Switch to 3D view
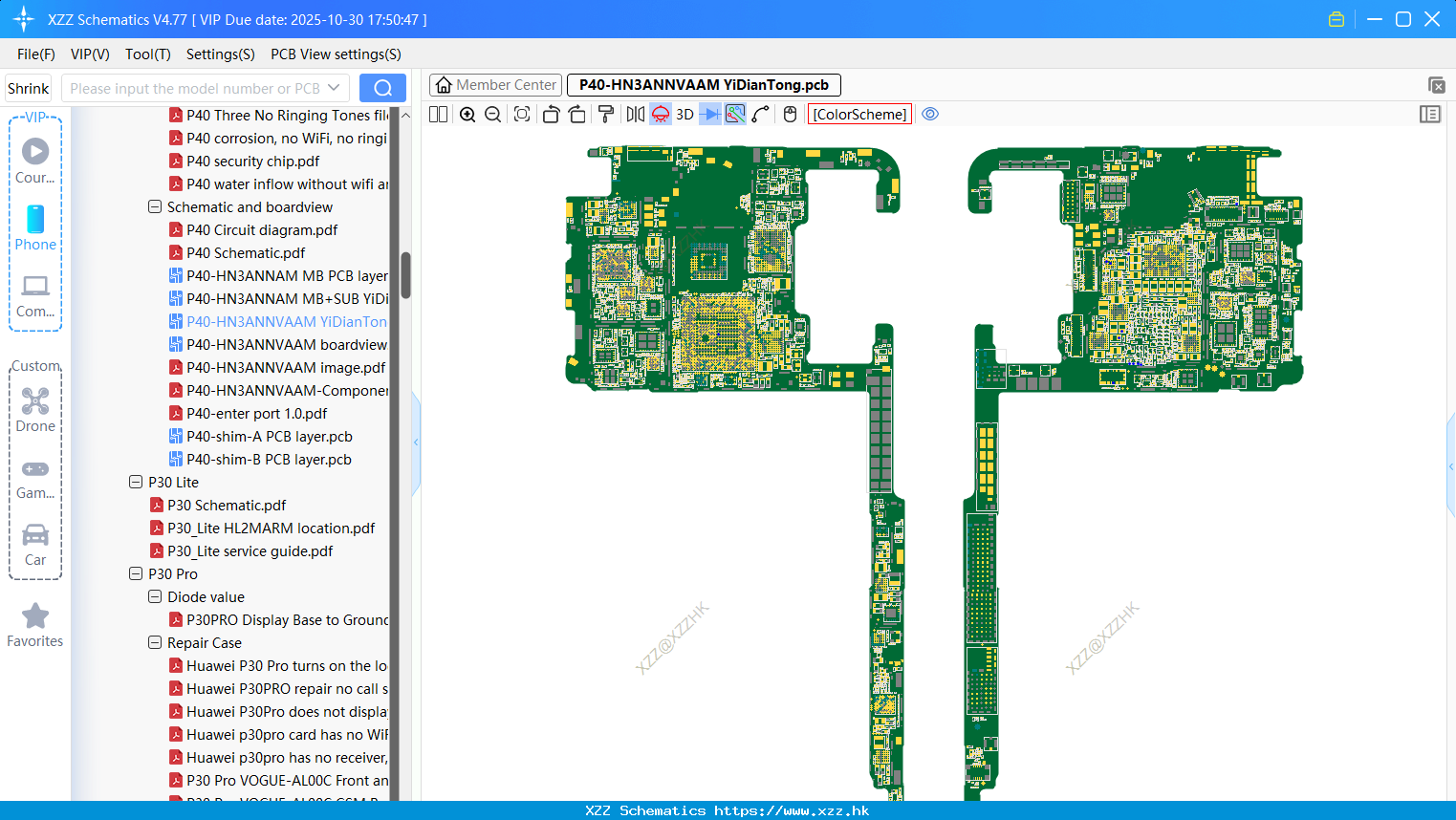Viewport: 1456px width, 820px height. click(685, 114)
